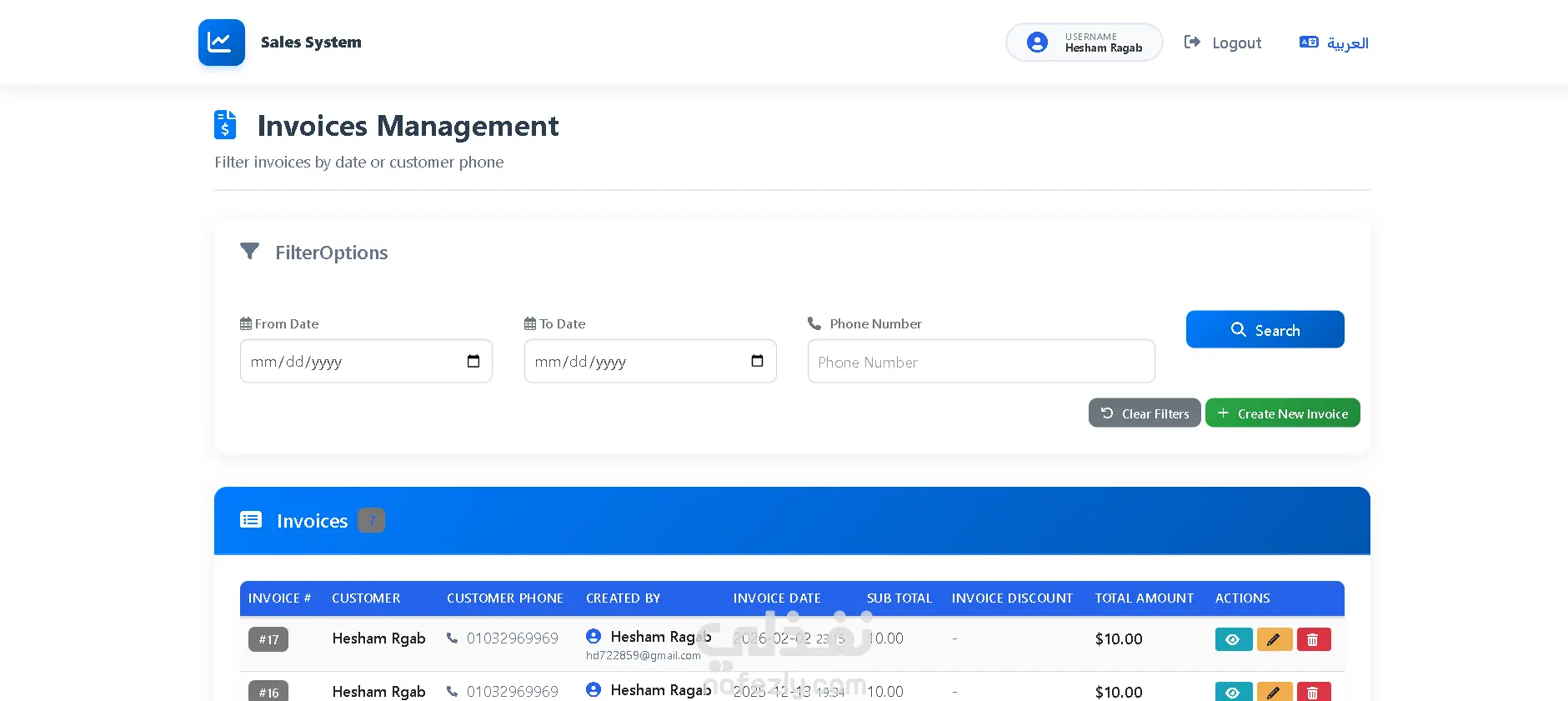Image resolution: width=1568 pixels, height=701 pixels.
Task: Click the #16 invoice number badge
Action: point(268,692)
